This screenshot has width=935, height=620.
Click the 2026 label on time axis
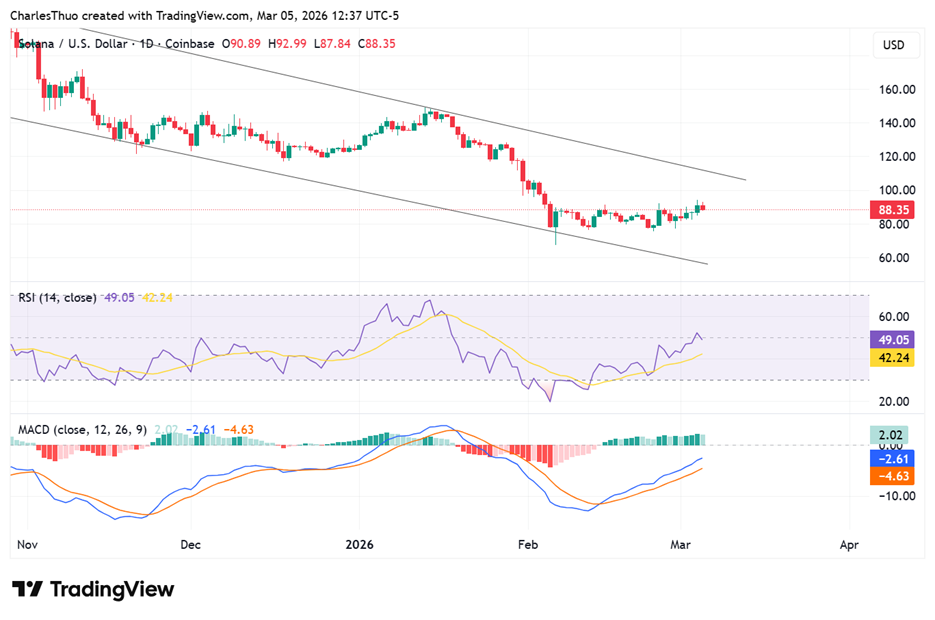(359, 545)
